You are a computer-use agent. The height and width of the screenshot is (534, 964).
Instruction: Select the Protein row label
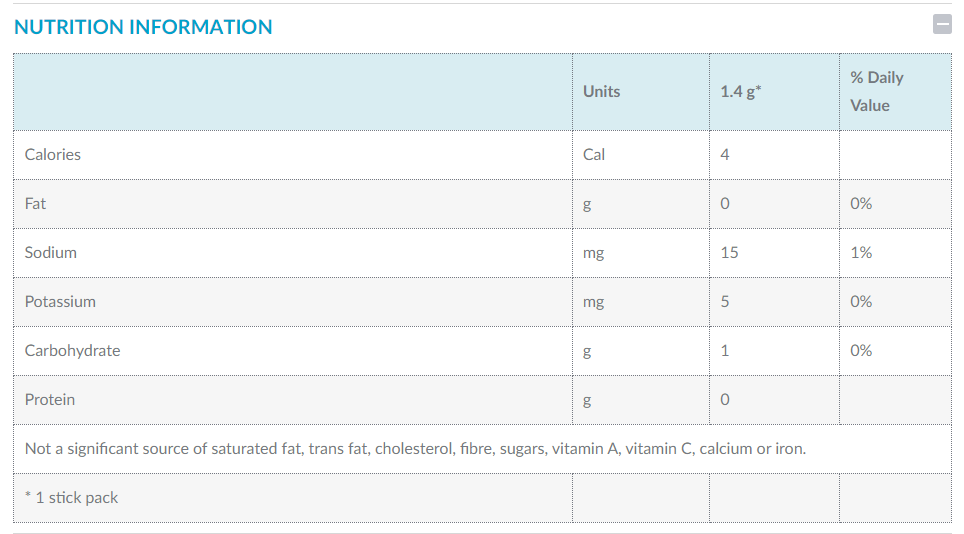(x=50, y=399)
